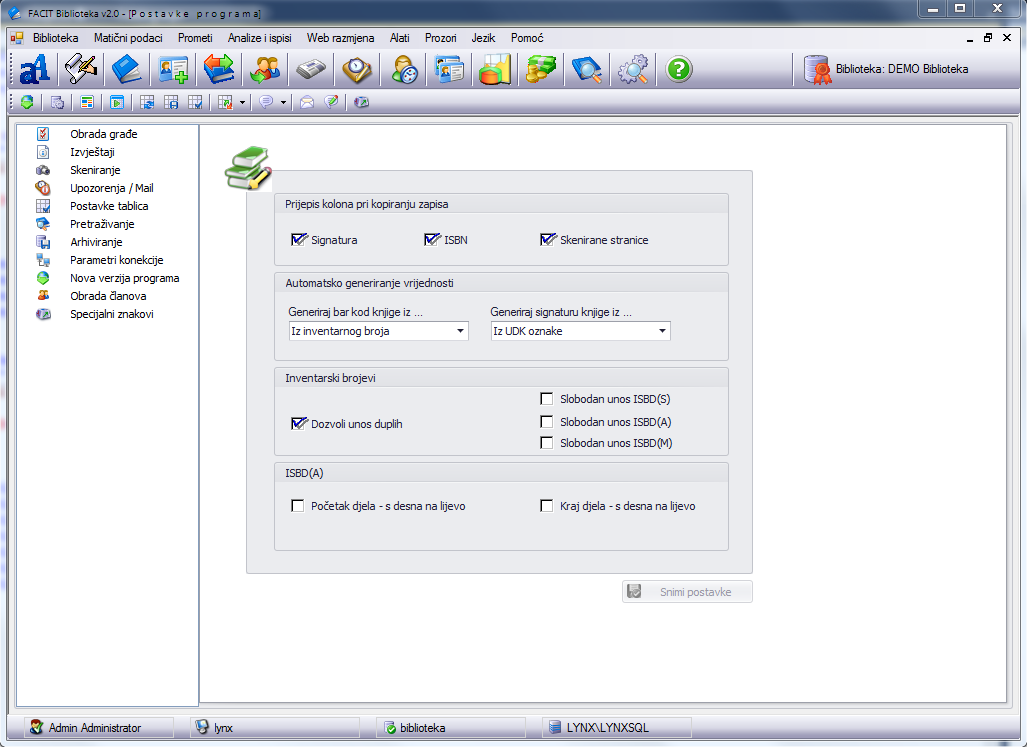Toggle the Skenirane stranice checkbox
Viewport: 1027px width, 747px height.
[x=547, y=240]
